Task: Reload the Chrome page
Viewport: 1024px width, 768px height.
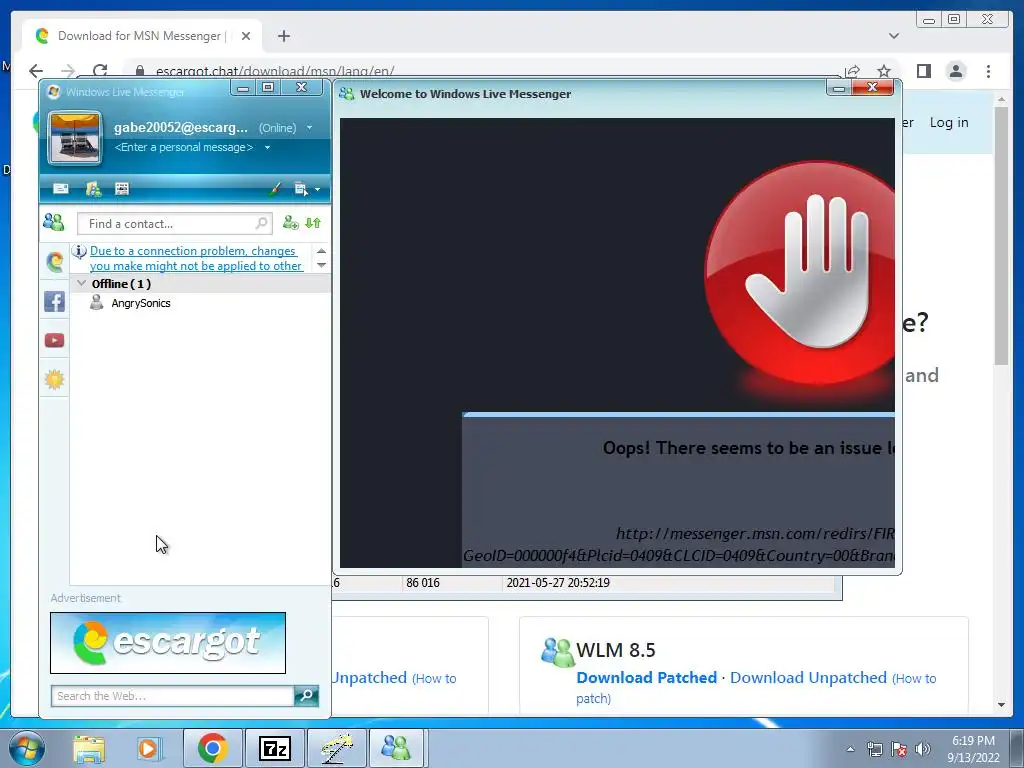Action: [x=100, y=71]
